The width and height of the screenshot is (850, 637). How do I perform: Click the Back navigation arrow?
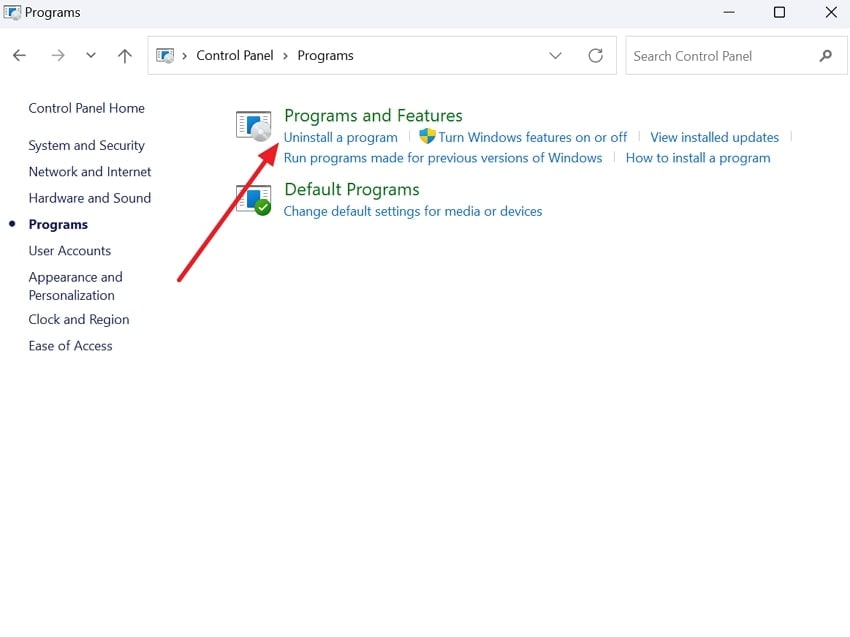coord(20,55)
